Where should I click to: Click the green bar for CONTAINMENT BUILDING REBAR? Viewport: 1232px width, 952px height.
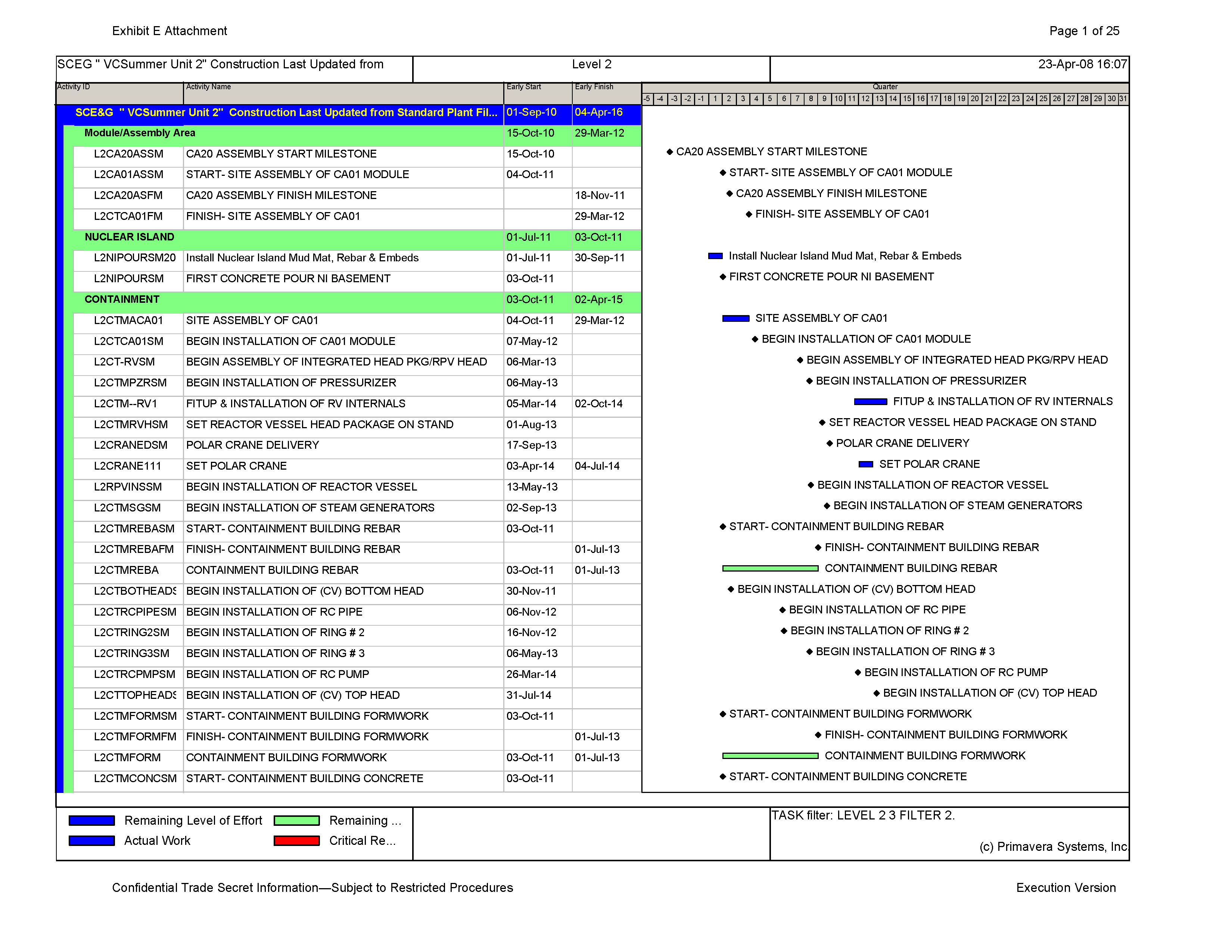tap(770, 569)
